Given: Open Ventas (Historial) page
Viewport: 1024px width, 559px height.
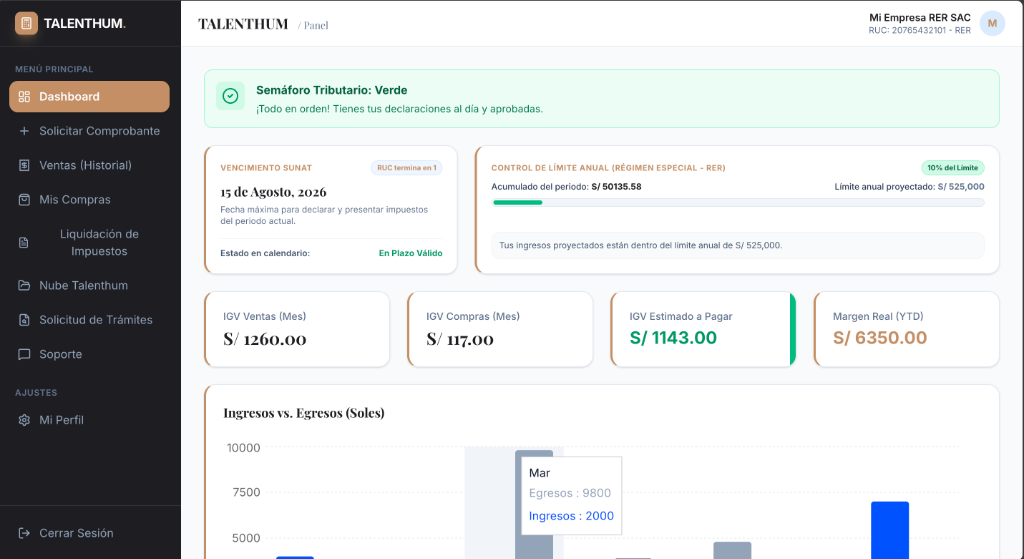Looking at the screenshot, I should tap(89, 165).
